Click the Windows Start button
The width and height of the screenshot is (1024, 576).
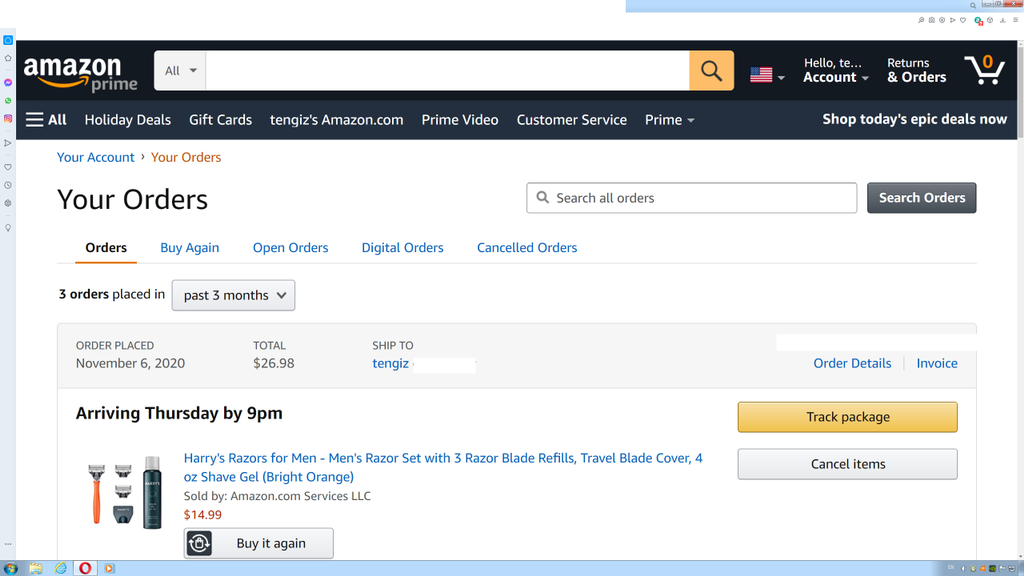[10, 568]
